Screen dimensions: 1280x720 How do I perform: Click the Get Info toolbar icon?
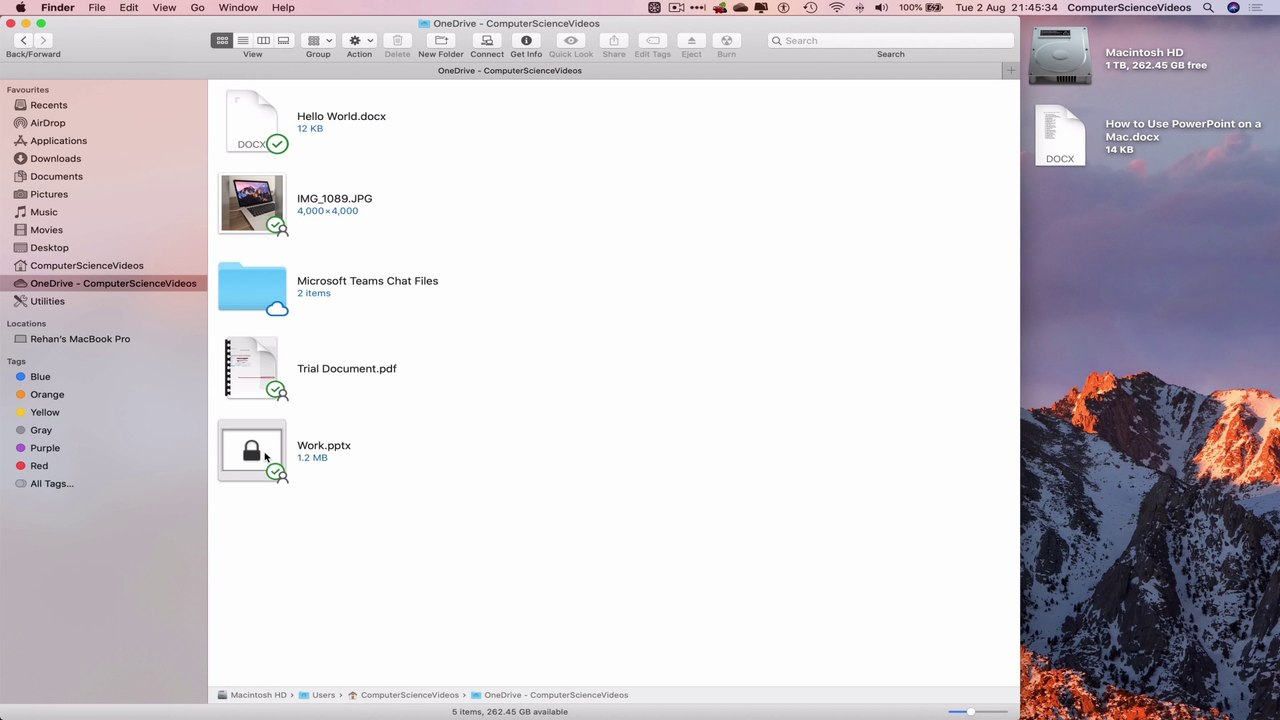click(526, 40)
